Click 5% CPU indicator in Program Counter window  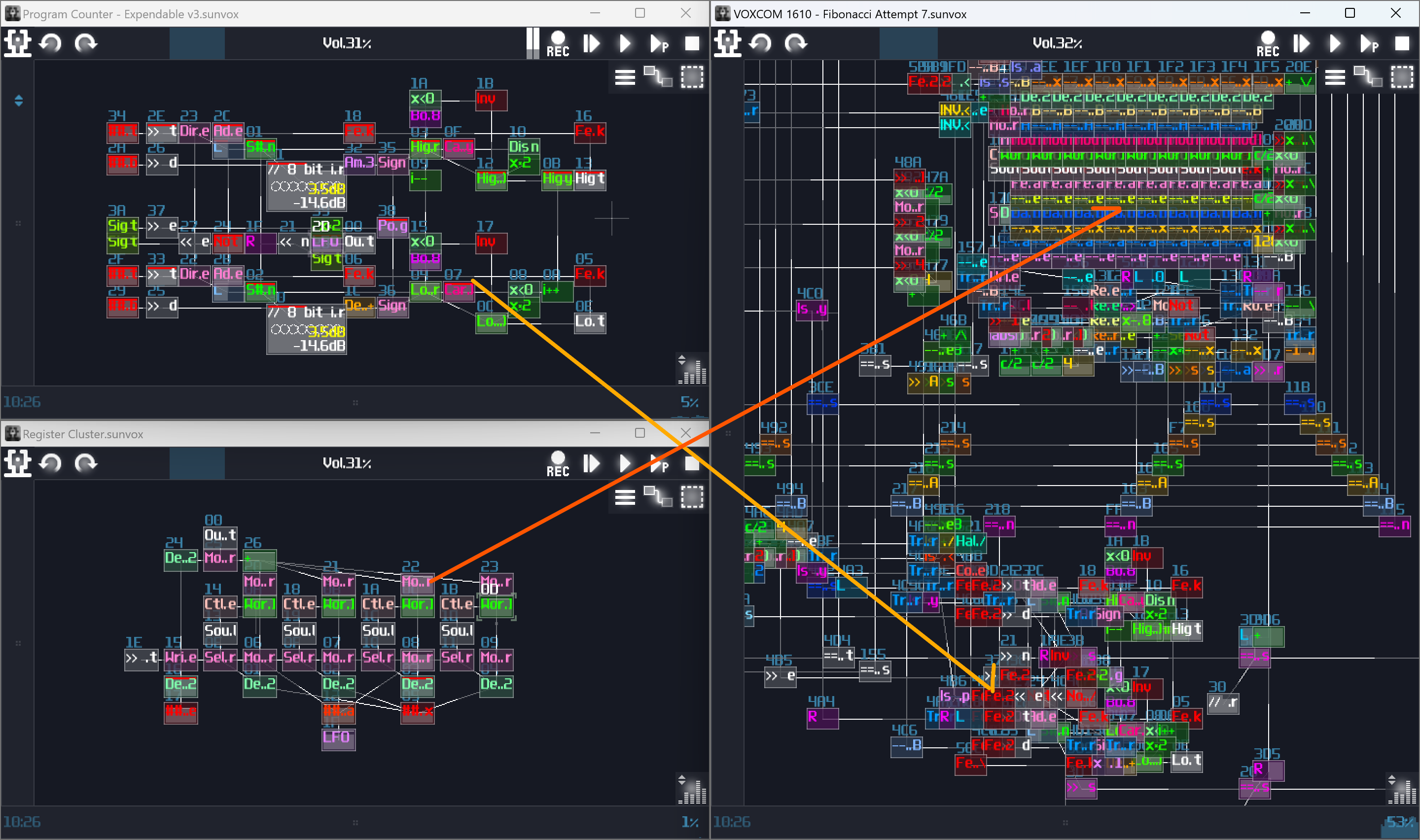click(x=690, y=402)
